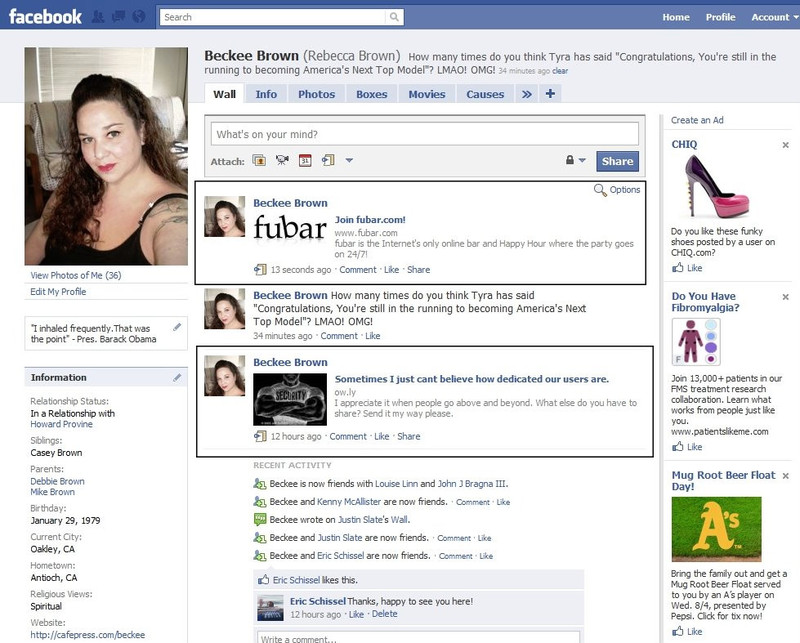Open Howard Provine's profile

click(61, 424)
